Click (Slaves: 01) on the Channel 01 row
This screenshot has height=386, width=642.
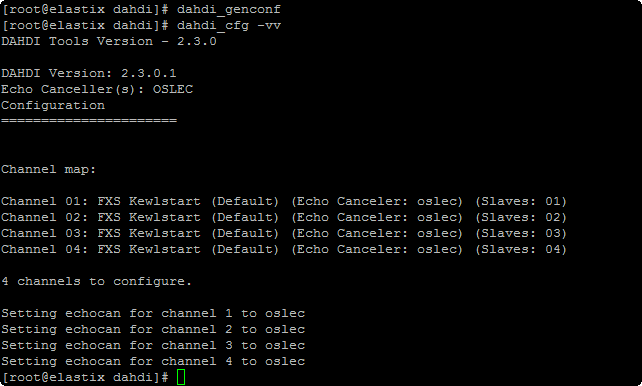point(521,201)
